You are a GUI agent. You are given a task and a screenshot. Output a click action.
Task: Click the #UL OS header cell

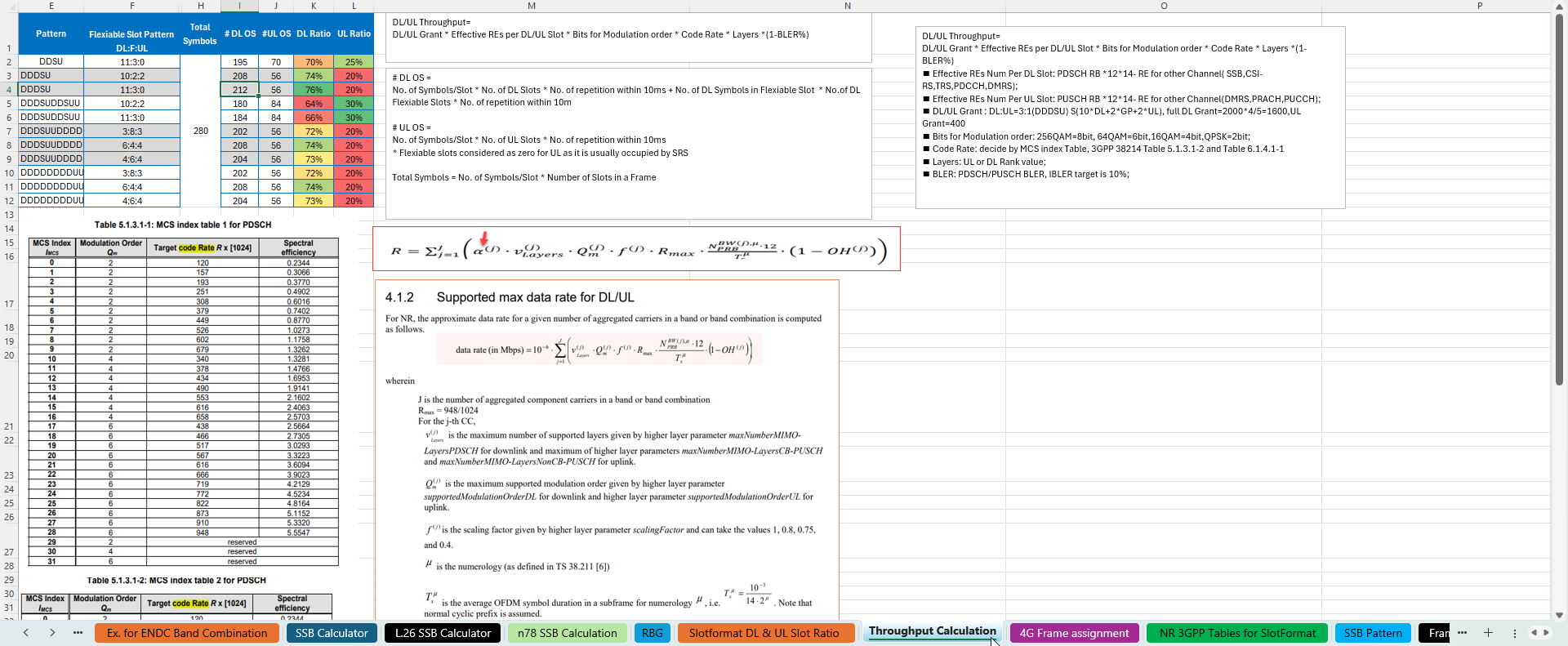point(276,33)
